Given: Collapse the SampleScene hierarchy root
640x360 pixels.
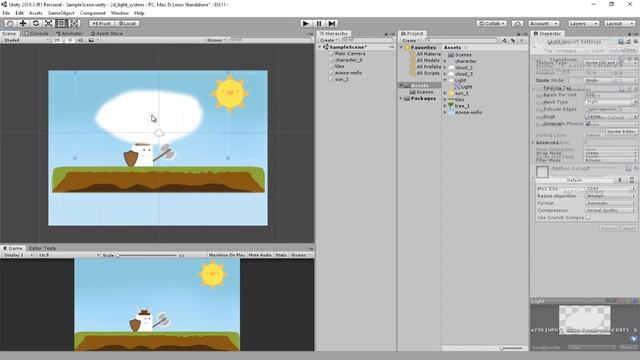Looking at the screenshot, I should tap(320, 47).
